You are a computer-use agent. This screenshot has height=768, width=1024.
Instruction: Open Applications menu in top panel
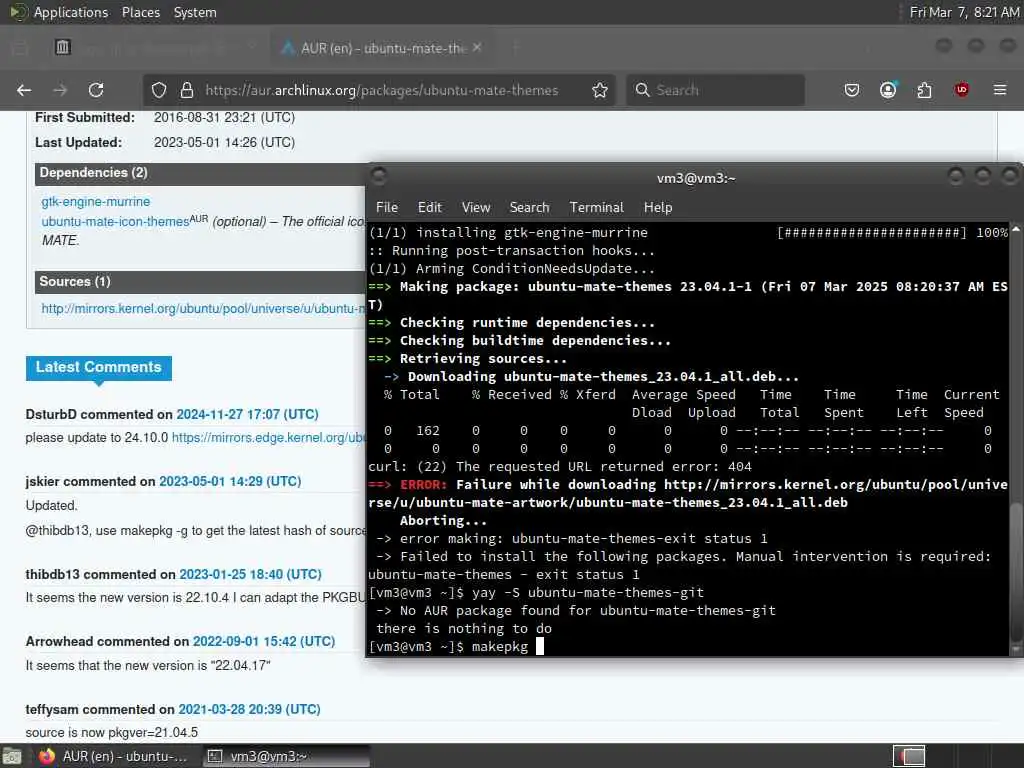[71, 12]
